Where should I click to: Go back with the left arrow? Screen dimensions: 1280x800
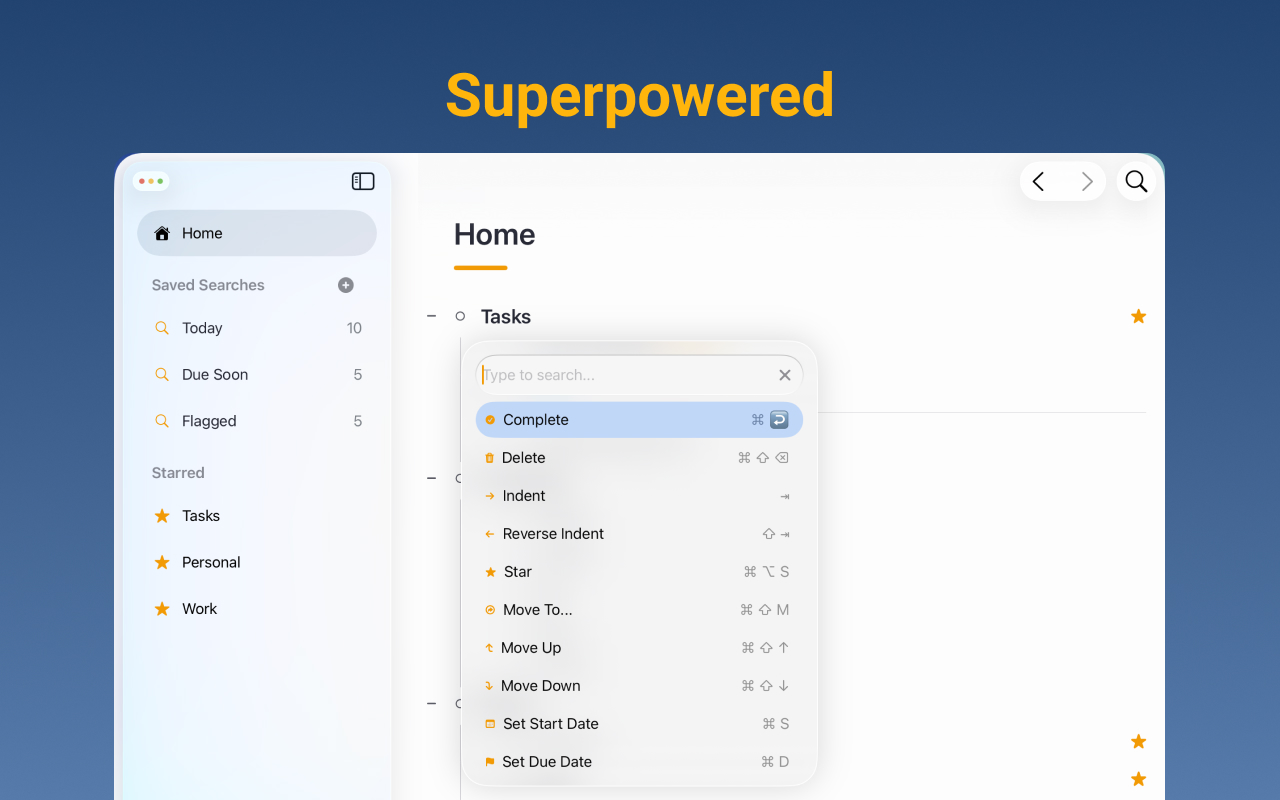click(x=1038, y=181)
